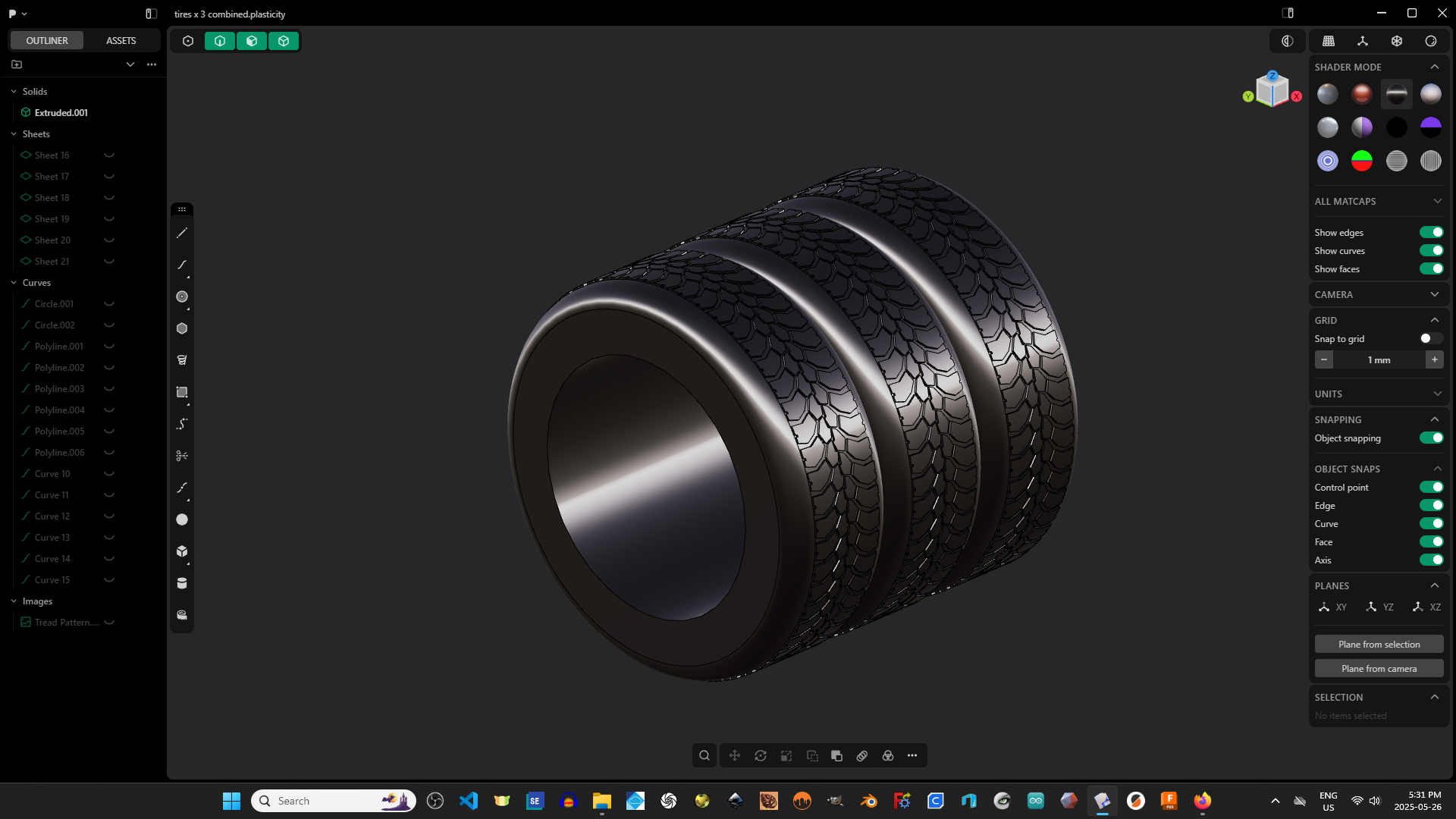Viewport: 1456px width, 819px height.
Task: Select the Polygon hexagon tool
Action: (182, 328)
